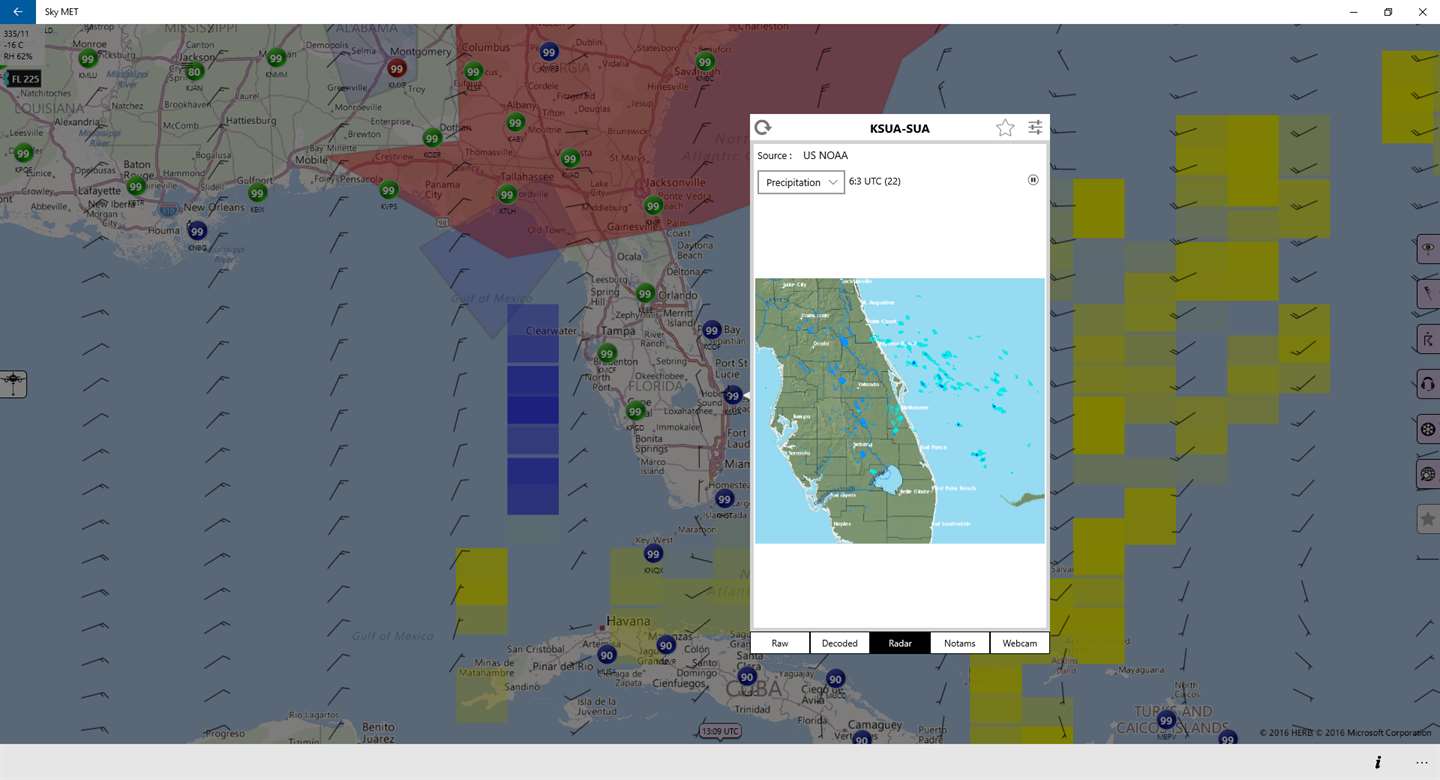The image size is (1440, 780).
Task: Select the KNMM station marker
Action: 276,58
